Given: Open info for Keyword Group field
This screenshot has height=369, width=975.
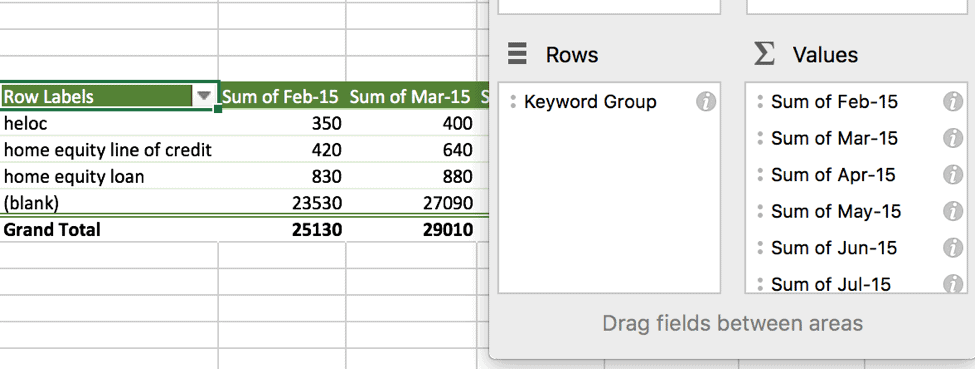Looking at the screenshot, I should [x=706, y=102].
